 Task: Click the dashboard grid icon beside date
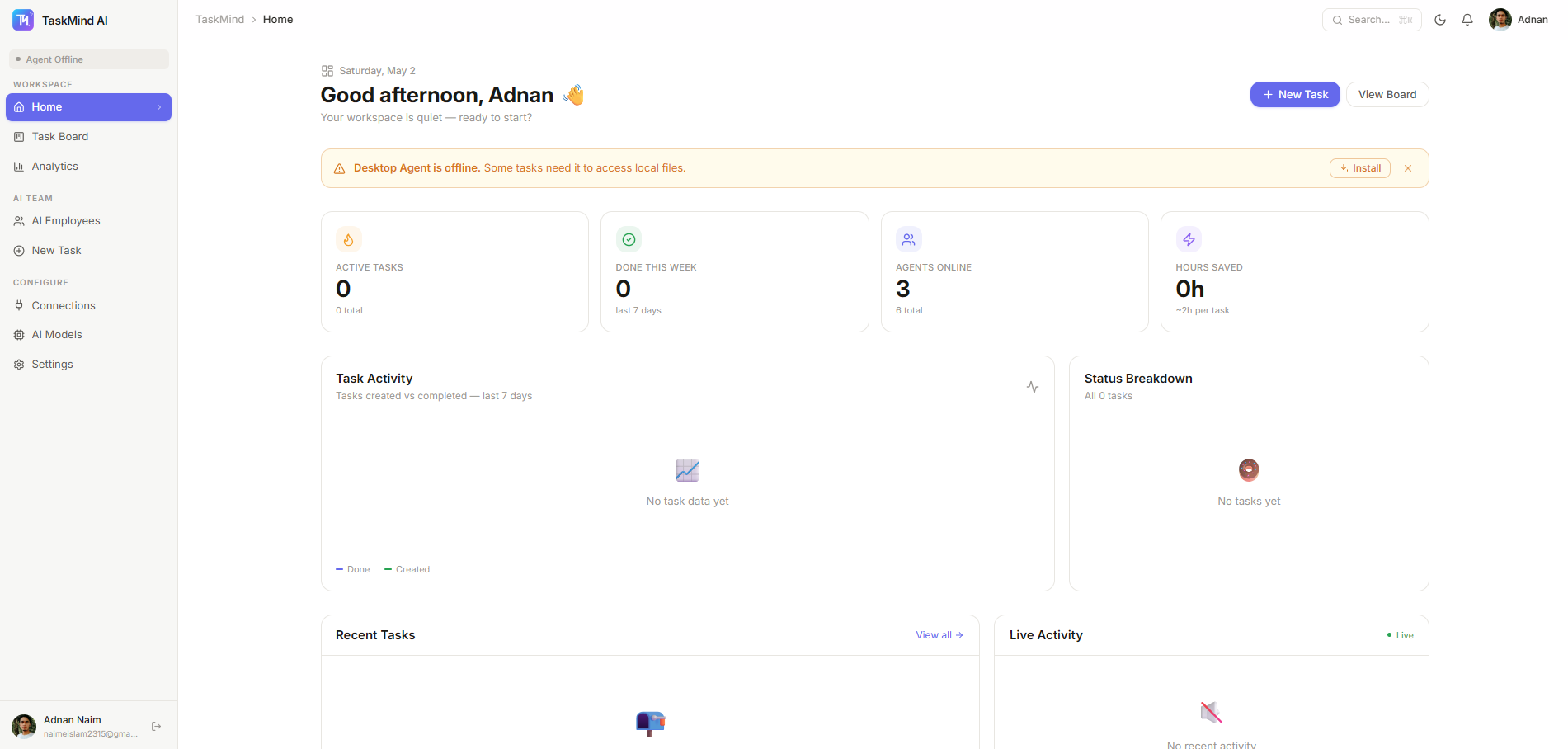(327, 71)
